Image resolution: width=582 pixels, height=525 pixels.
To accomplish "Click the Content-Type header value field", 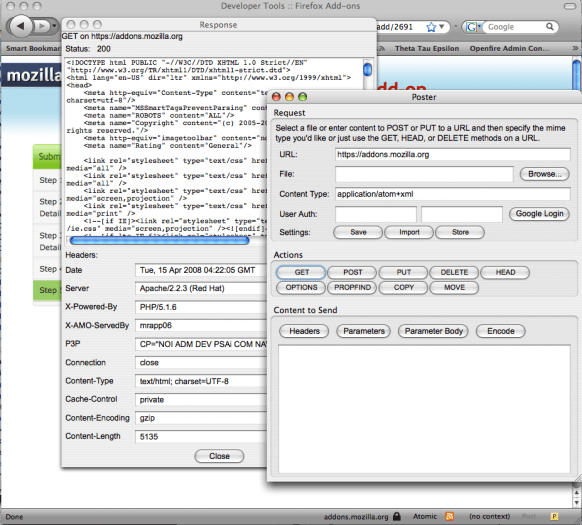I will pyautogui.click(x=201, y=381).
